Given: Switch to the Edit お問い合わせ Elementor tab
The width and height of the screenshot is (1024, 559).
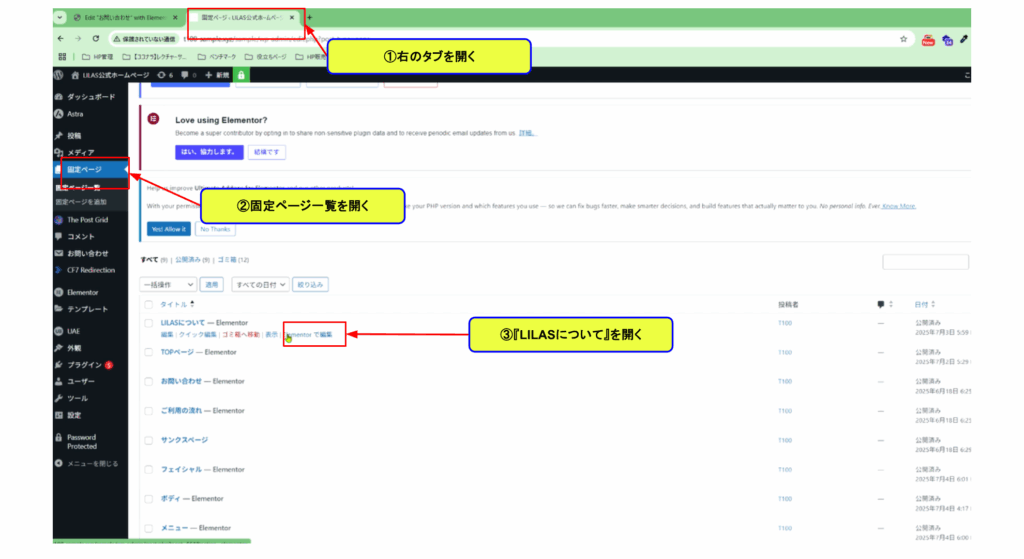Looking at the screenshot, I should coord(124,18).
